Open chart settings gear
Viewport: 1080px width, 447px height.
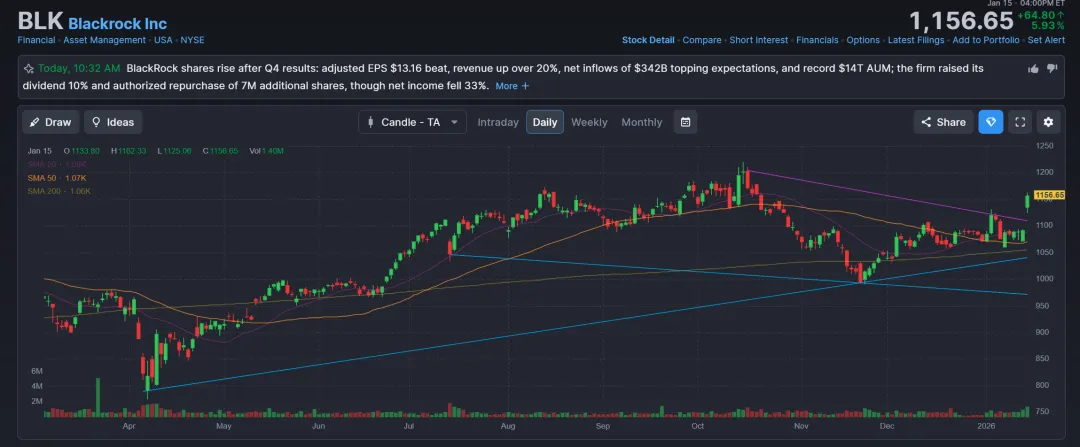(1048, 122)
